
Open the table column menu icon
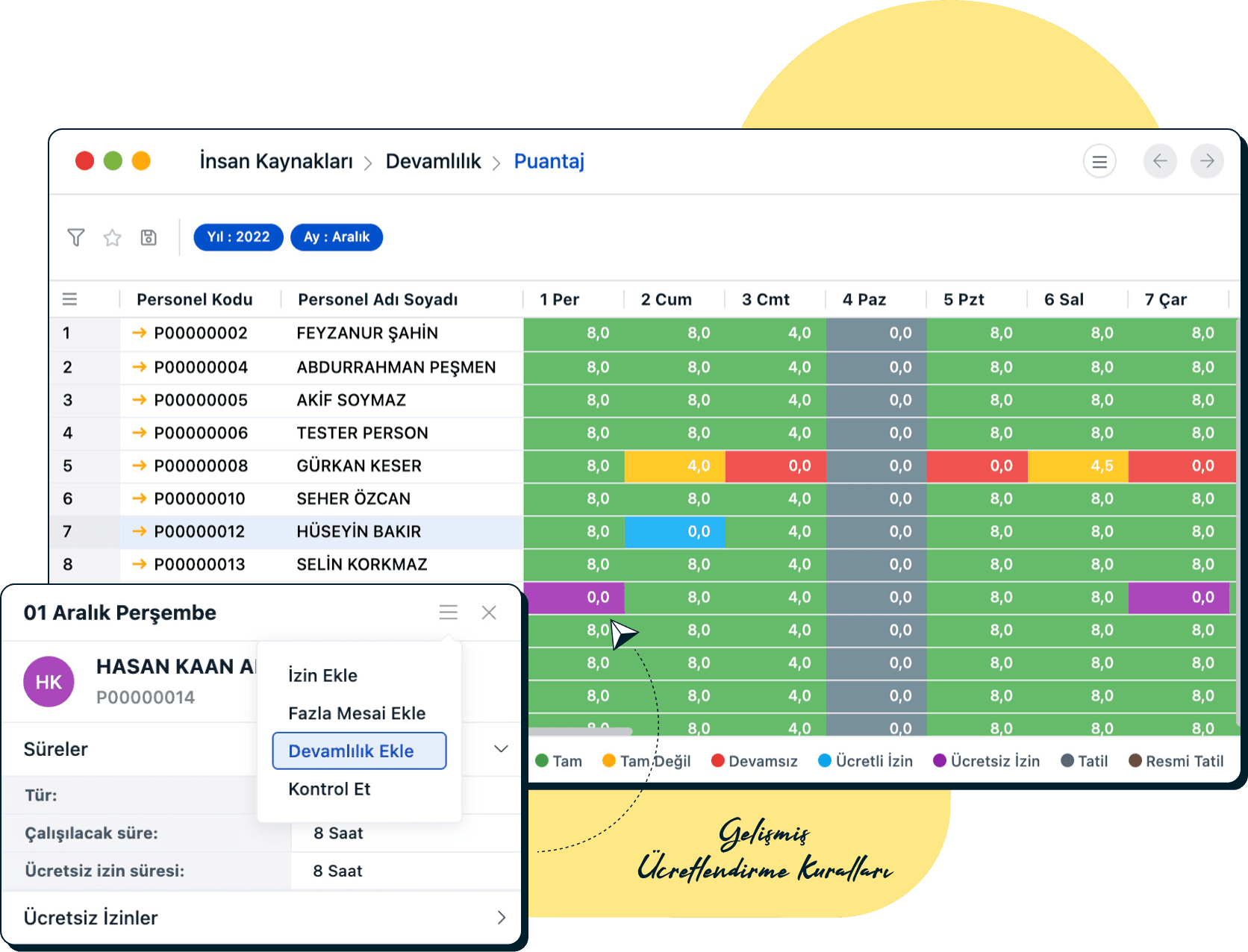pyautogui.click(x=69, y=299)
